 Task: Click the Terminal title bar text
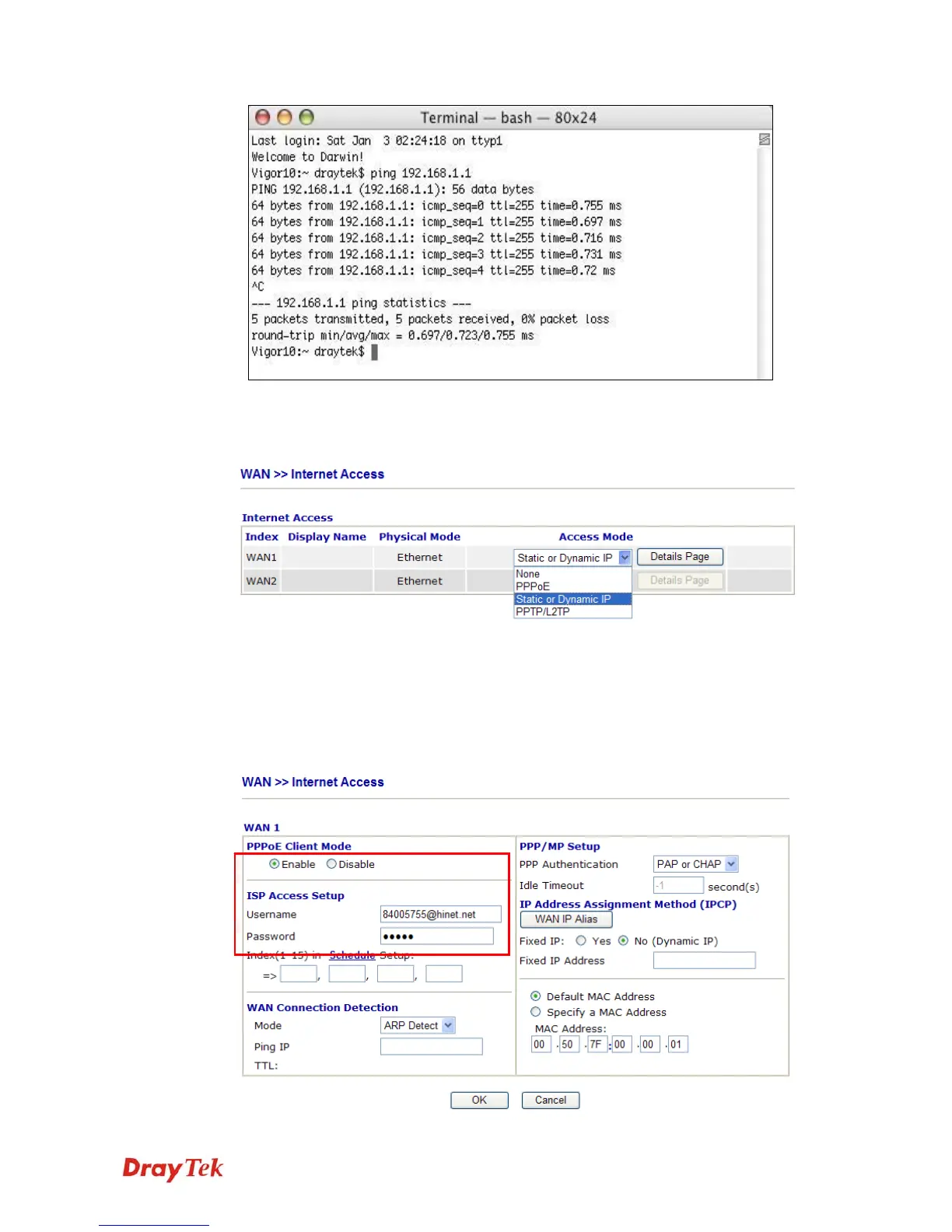point(509,117)
